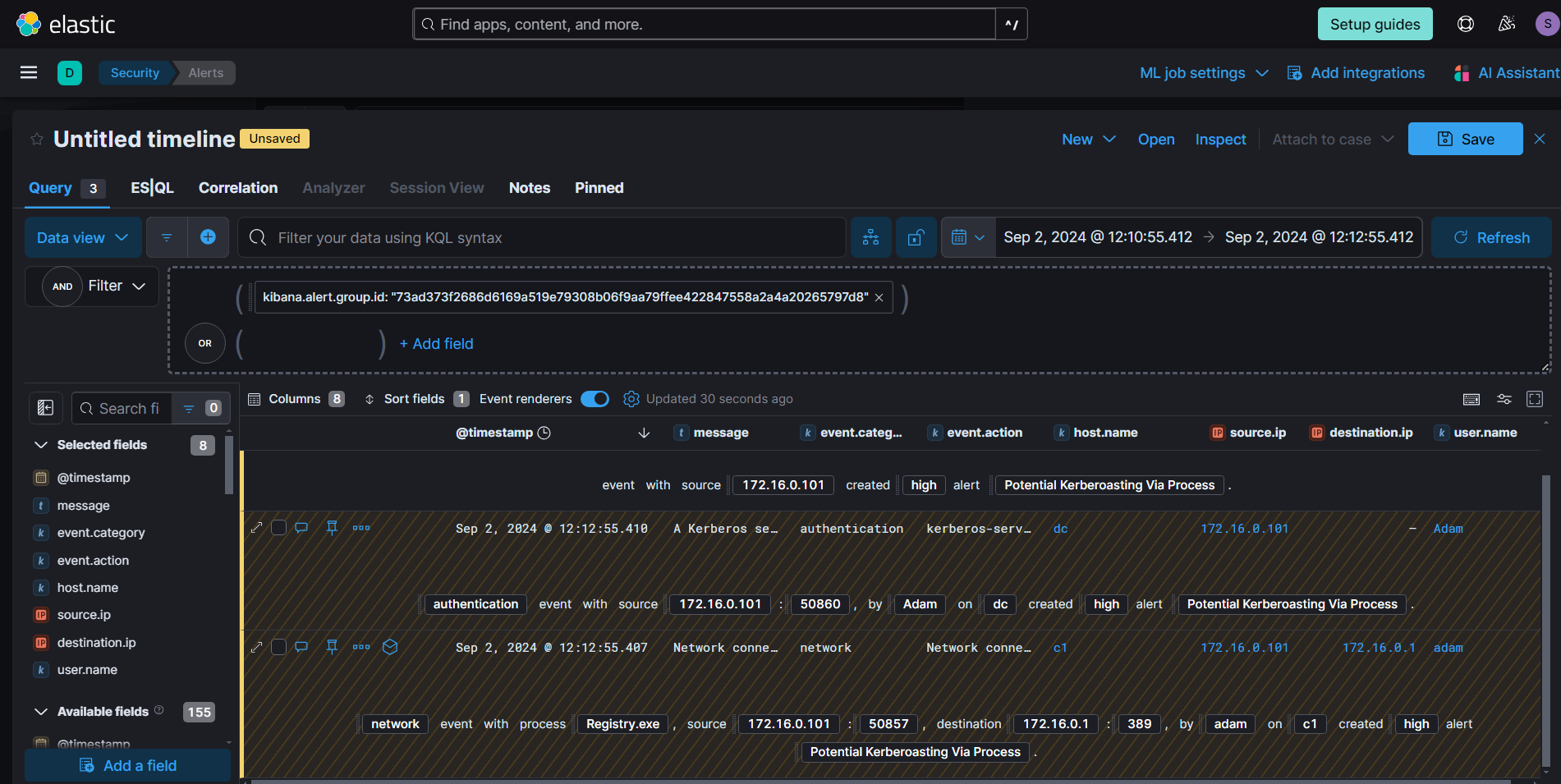Analyze the 12:12:55.407 event with cube icon
The width and height of the screenshot is (1561, 784).
[x=391, y=647]
